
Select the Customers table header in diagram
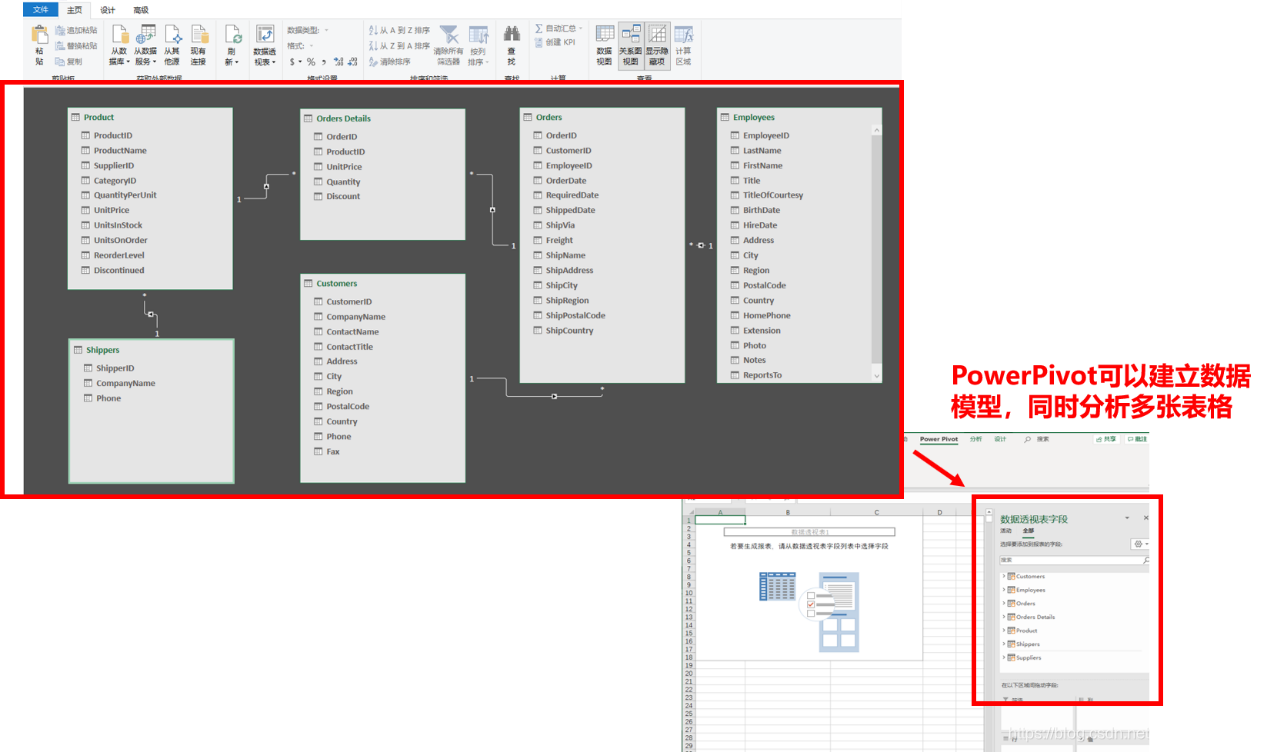pos(383,283)
